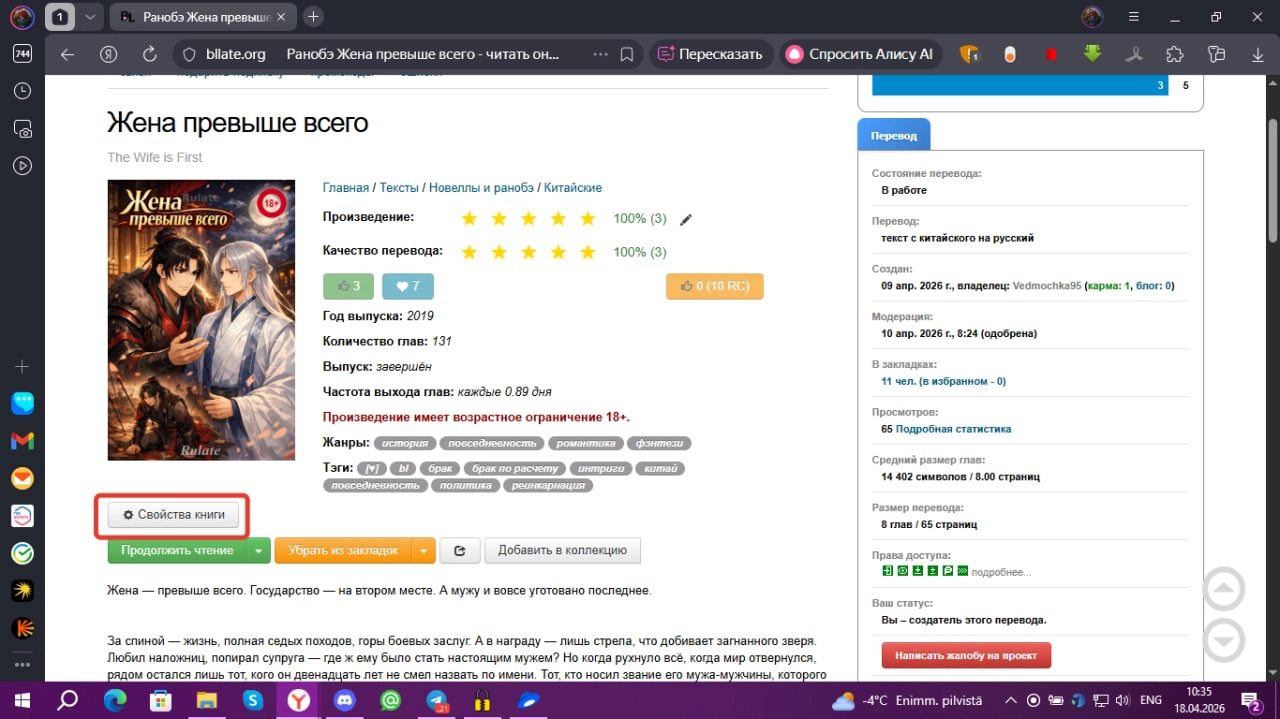Open the Vedmochka95 owner profile link

[x=1047, y=285]
